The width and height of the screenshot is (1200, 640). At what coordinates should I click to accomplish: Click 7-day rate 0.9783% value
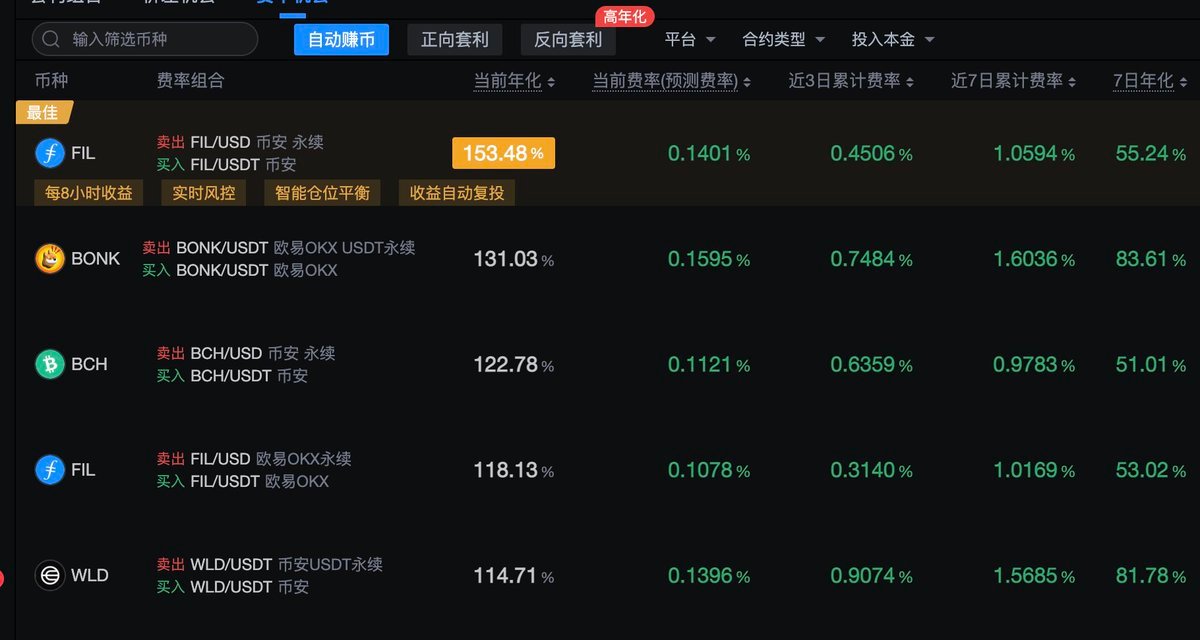1034,365
